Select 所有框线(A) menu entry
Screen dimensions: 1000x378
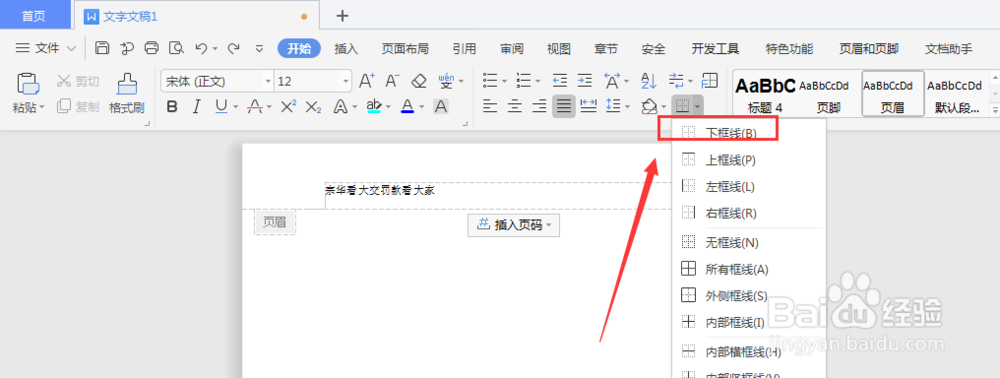point(749,270)
